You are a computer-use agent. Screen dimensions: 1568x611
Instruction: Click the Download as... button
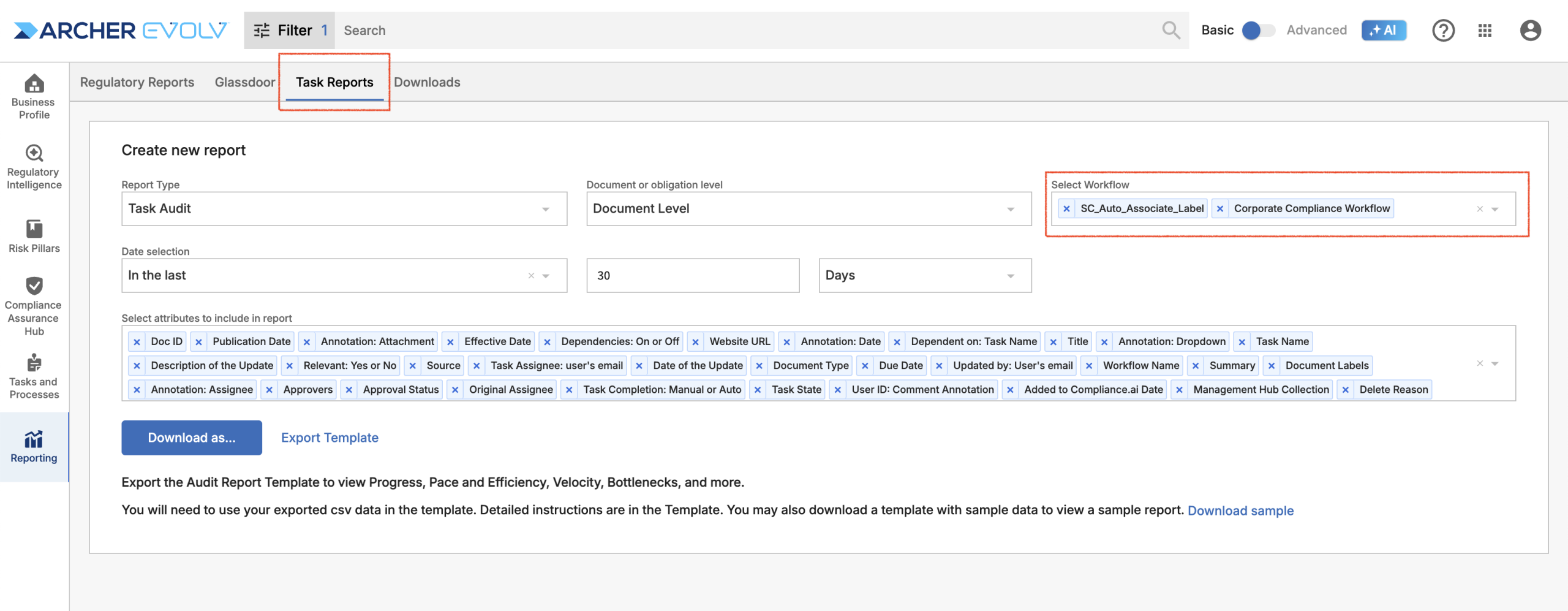(192, 438)
